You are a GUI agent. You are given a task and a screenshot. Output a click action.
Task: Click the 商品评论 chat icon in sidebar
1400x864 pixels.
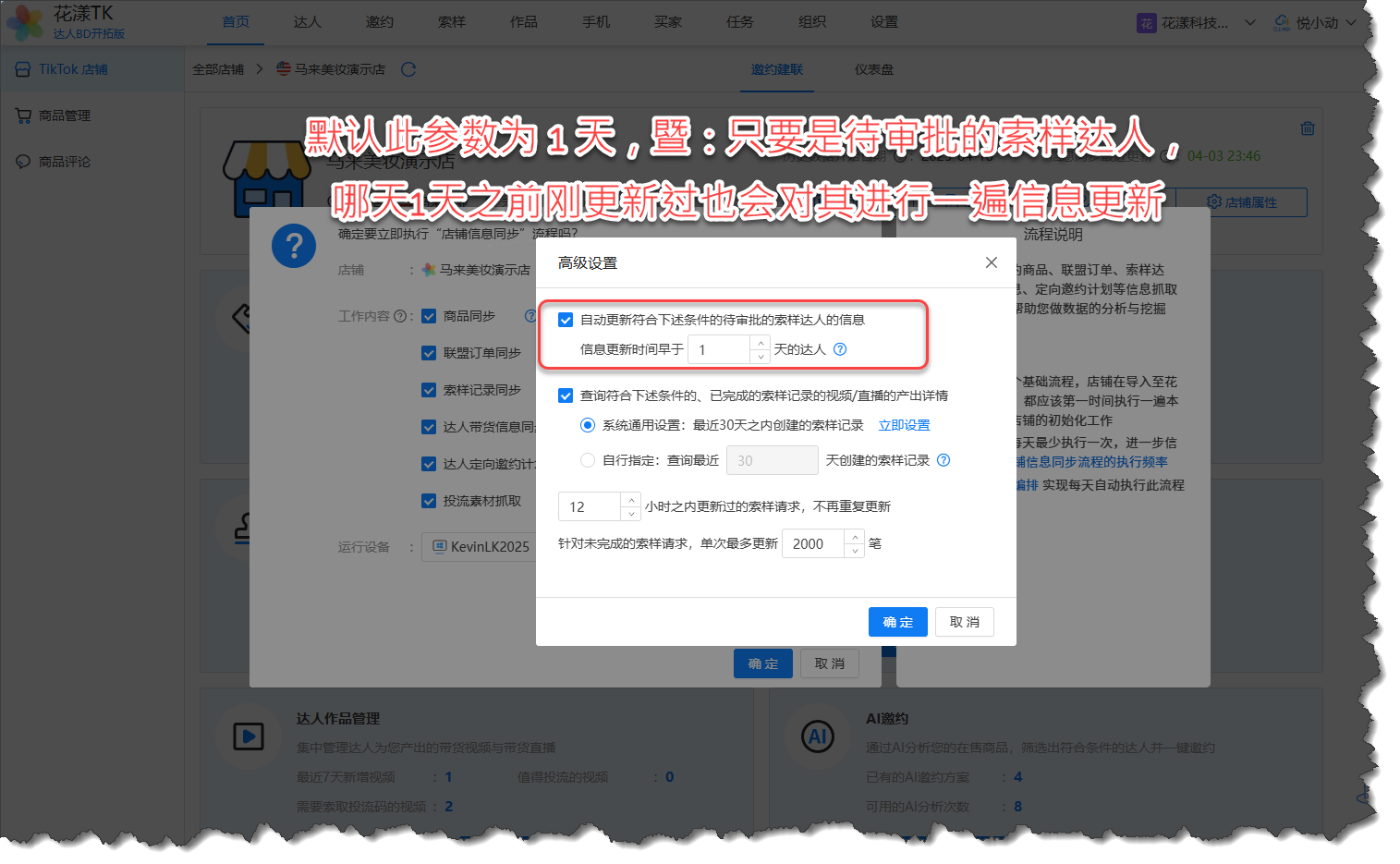[x=23, y=162]
